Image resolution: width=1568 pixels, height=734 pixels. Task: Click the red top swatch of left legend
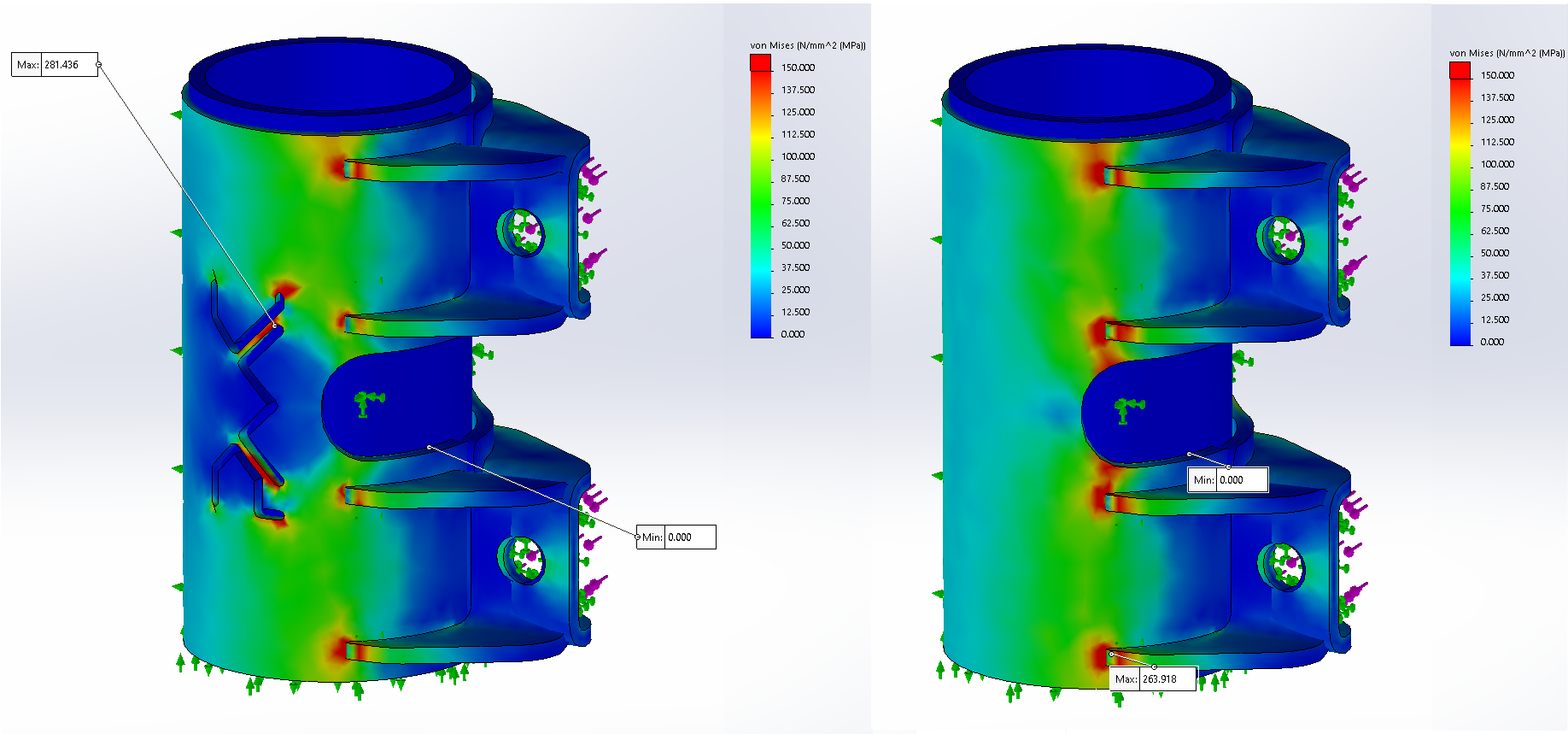[x=760, y=62]
